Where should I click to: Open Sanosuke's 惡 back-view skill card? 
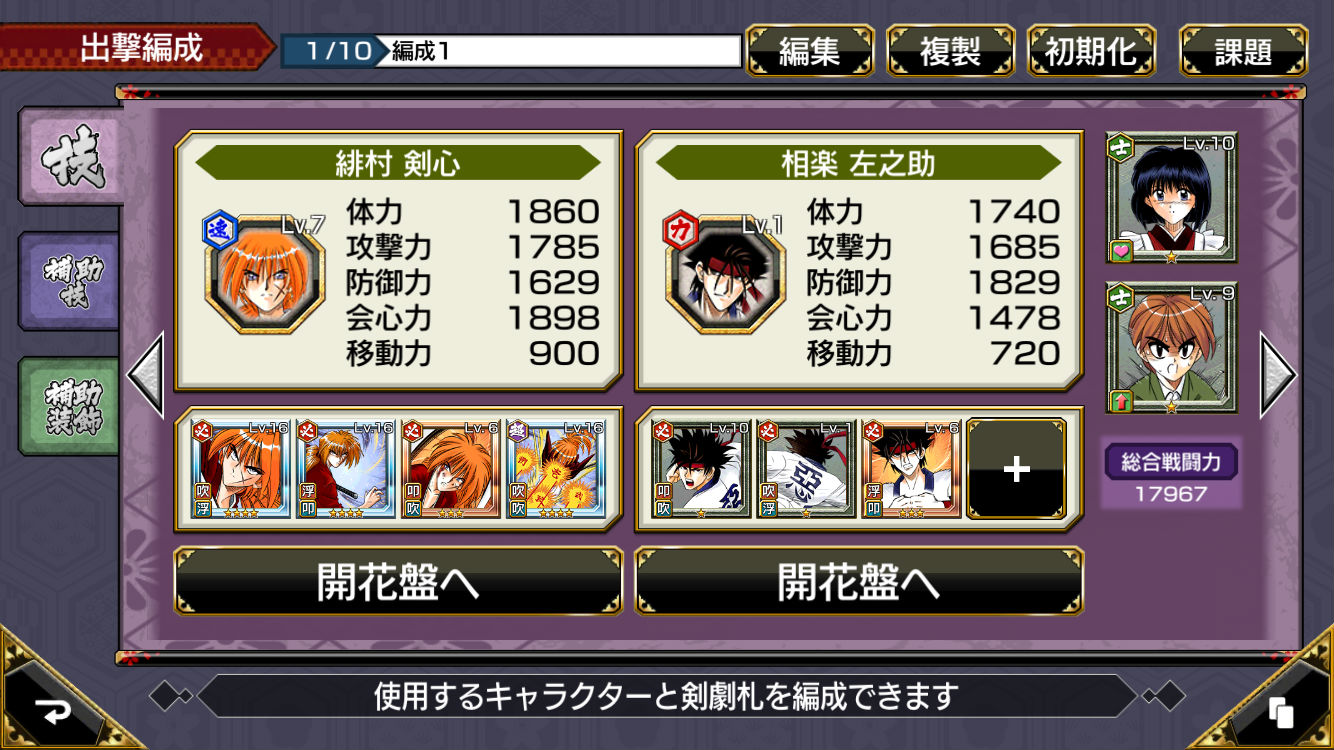pos(806,469)
